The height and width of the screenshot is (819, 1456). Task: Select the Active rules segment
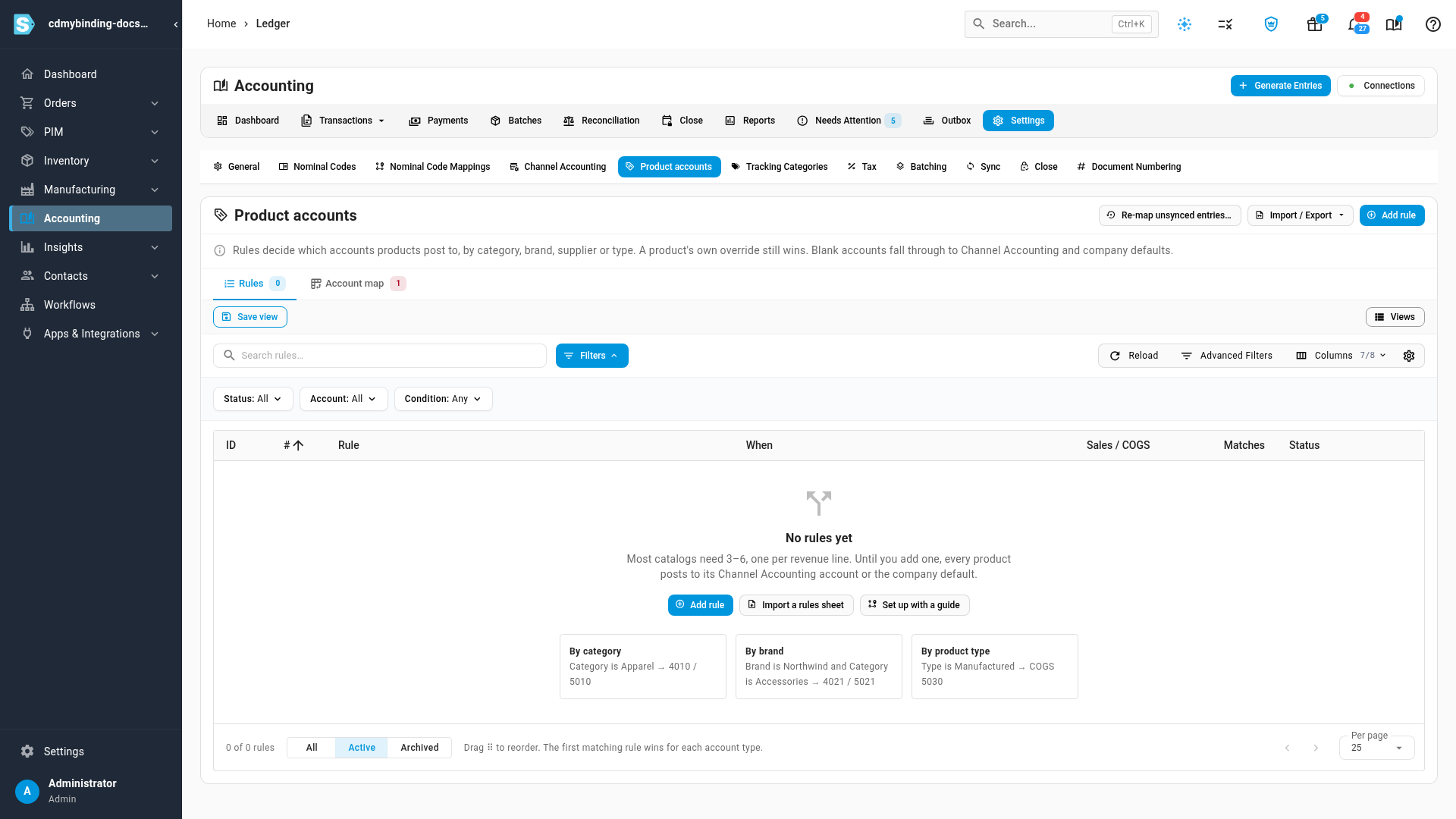tap(362, 748)
